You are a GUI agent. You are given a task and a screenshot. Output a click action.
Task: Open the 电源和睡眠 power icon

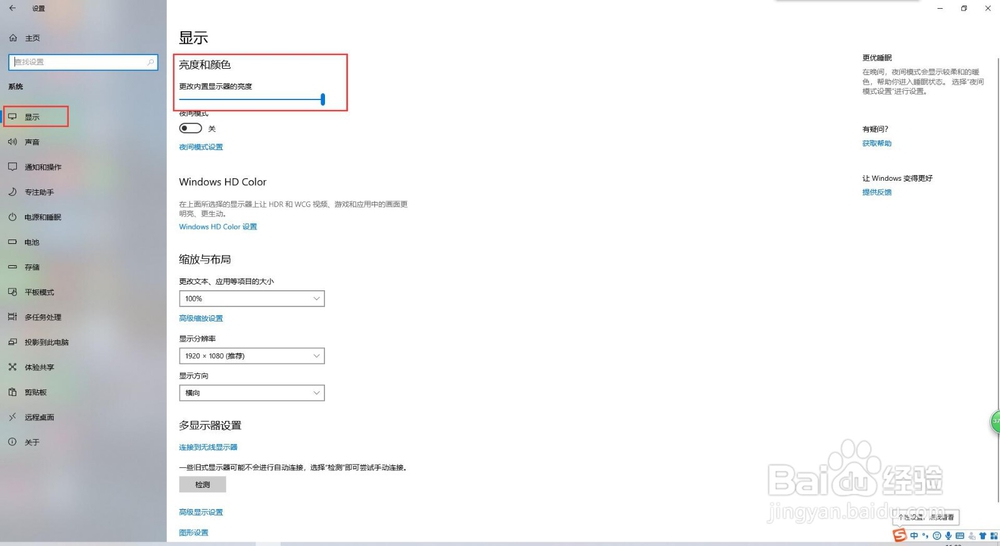[x=12, y=217]
